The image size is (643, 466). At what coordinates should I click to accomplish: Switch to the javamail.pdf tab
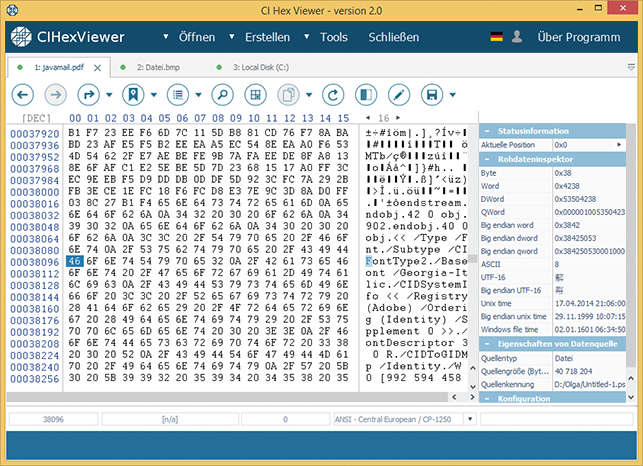(x=59, y=67)
